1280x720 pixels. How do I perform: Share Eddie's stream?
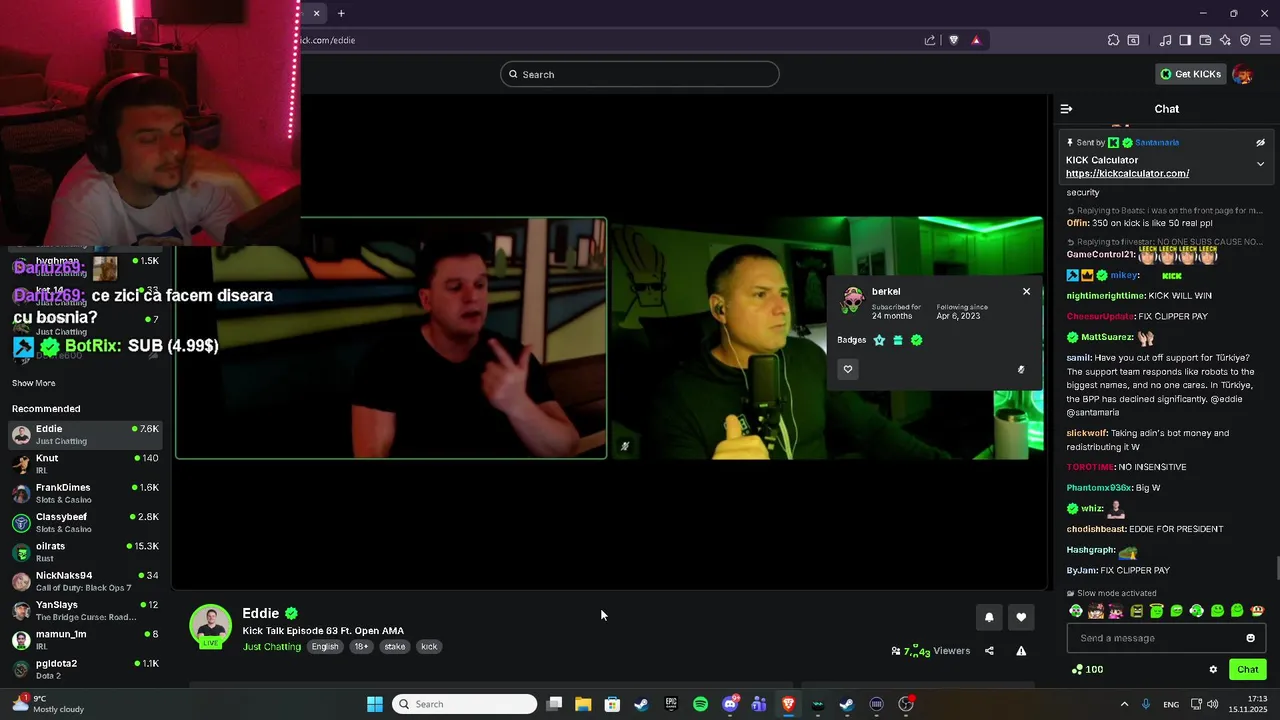(989, 651)
